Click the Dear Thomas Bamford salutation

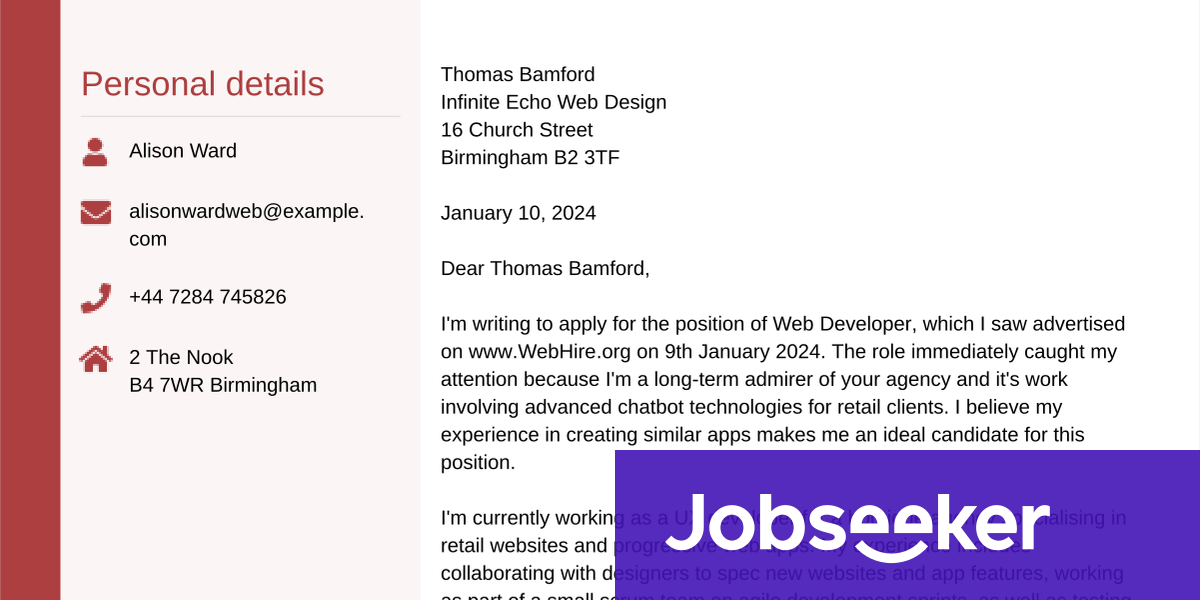click(545, 268)
